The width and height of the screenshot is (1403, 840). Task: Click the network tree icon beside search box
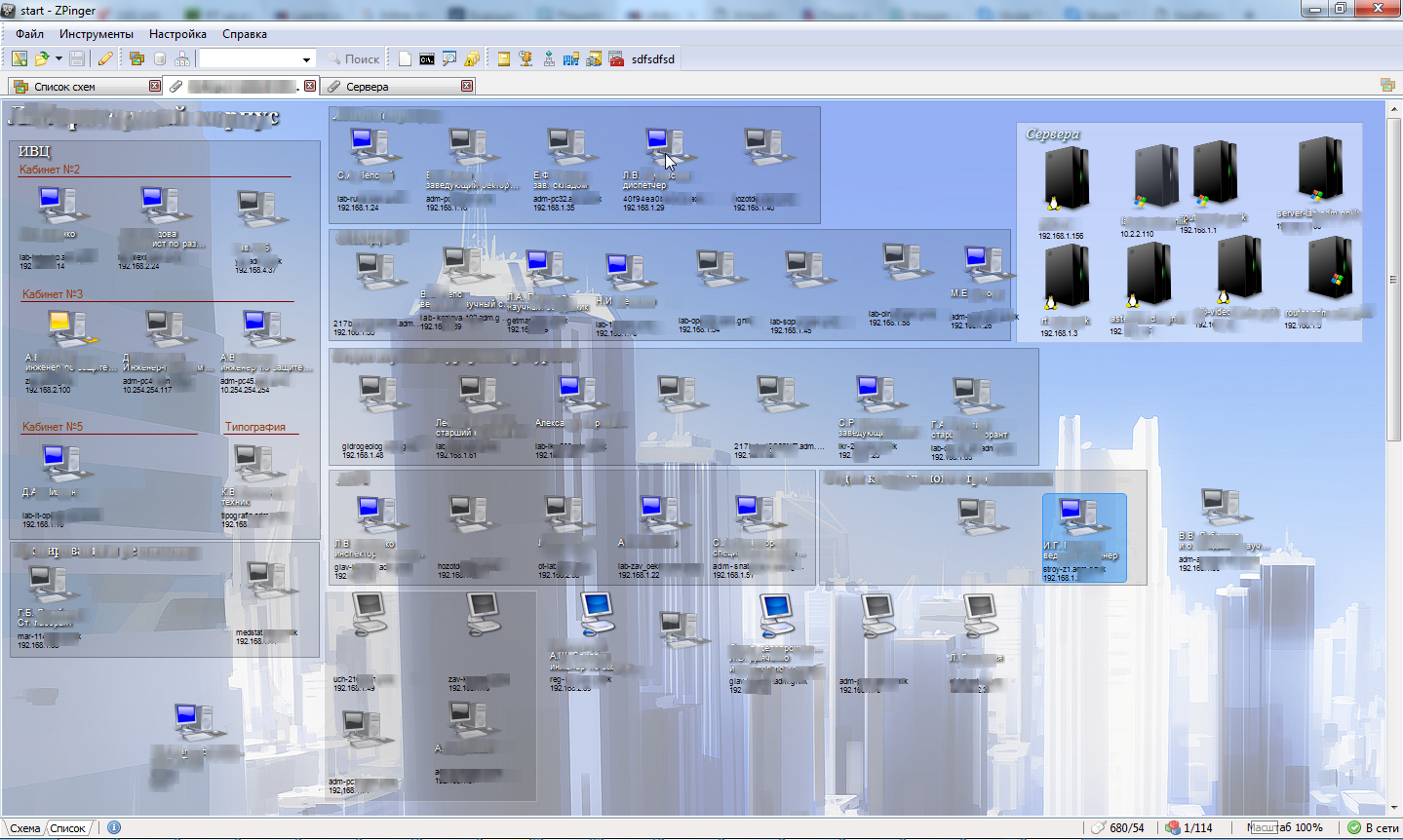pos(181,59)
